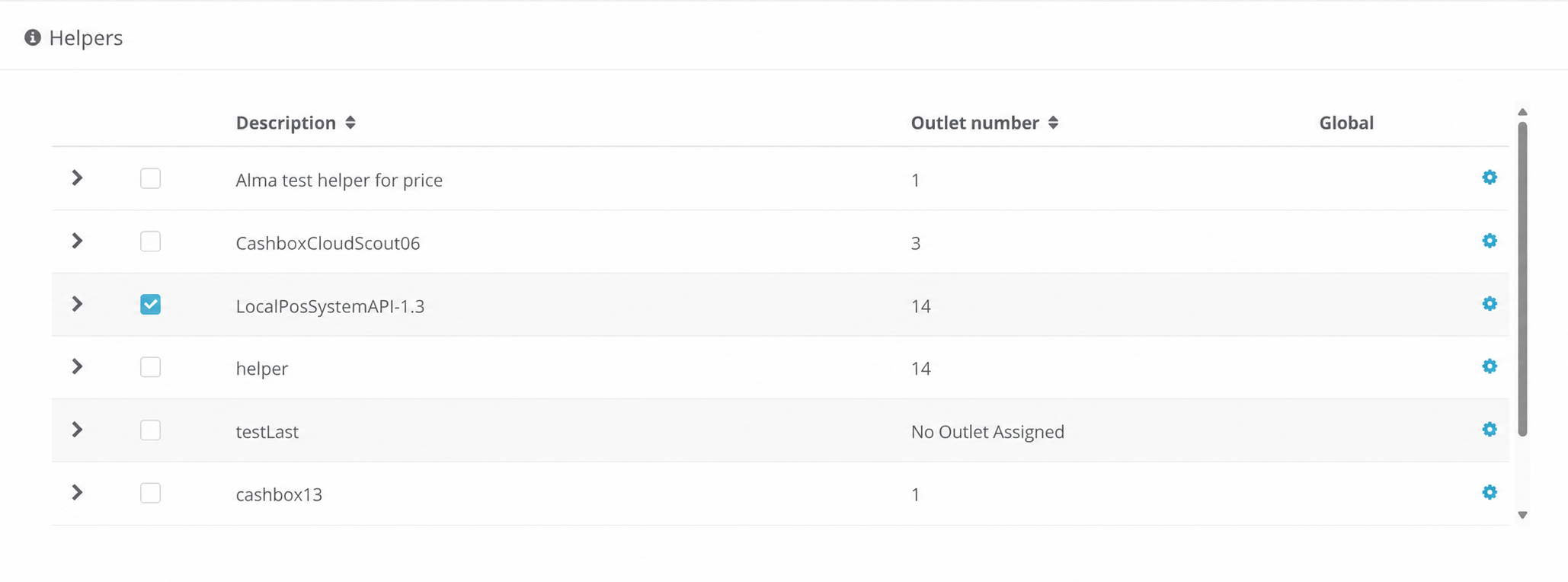This screenshot has width=1568, height=582.
Task: Open settings gear for Alma test helper
Action: pyautogui.click(x=1489, y=177)
